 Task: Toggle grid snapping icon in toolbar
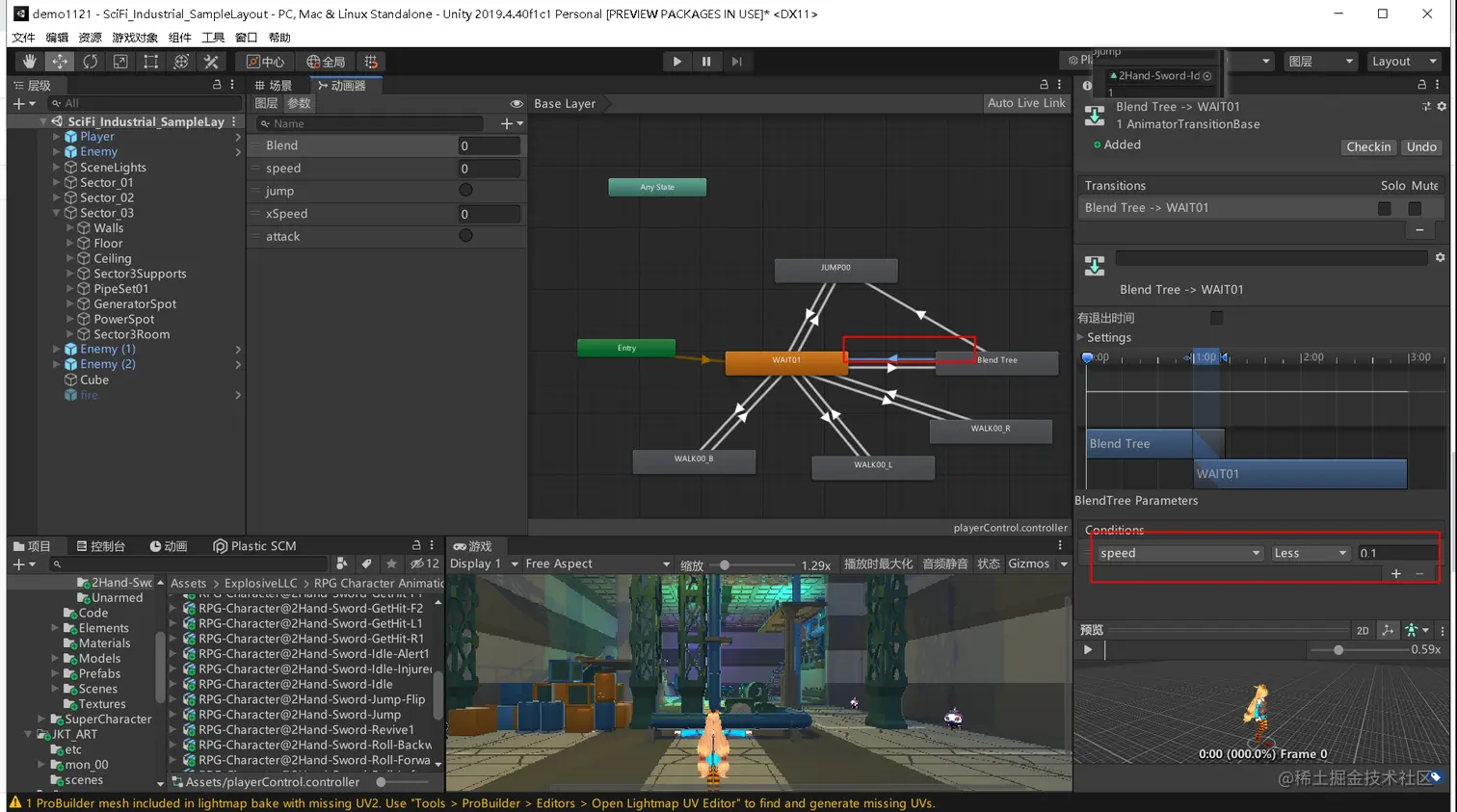coord(371,62)
